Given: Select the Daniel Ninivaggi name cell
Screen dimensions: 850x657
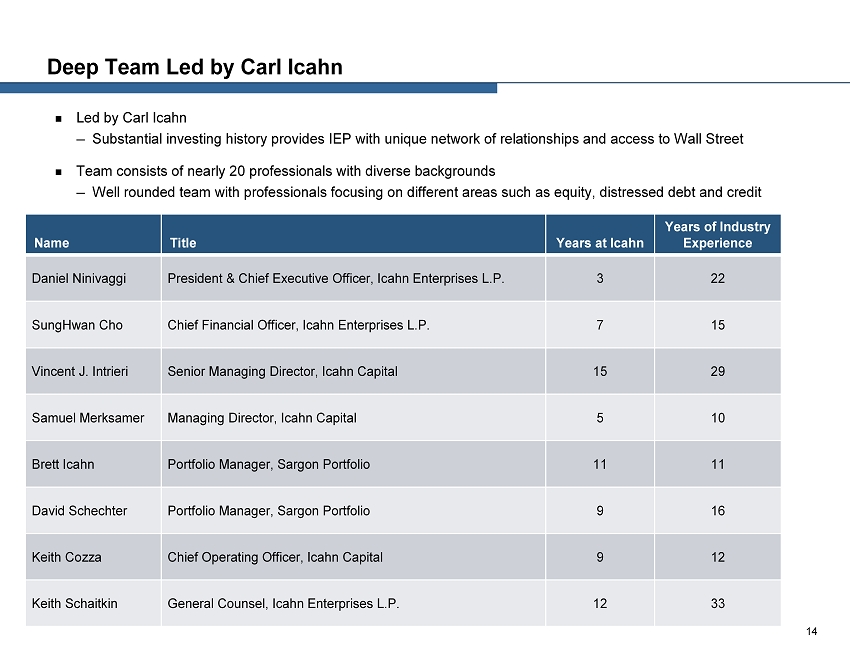Looking at the screenshot, I should point(78,278).
